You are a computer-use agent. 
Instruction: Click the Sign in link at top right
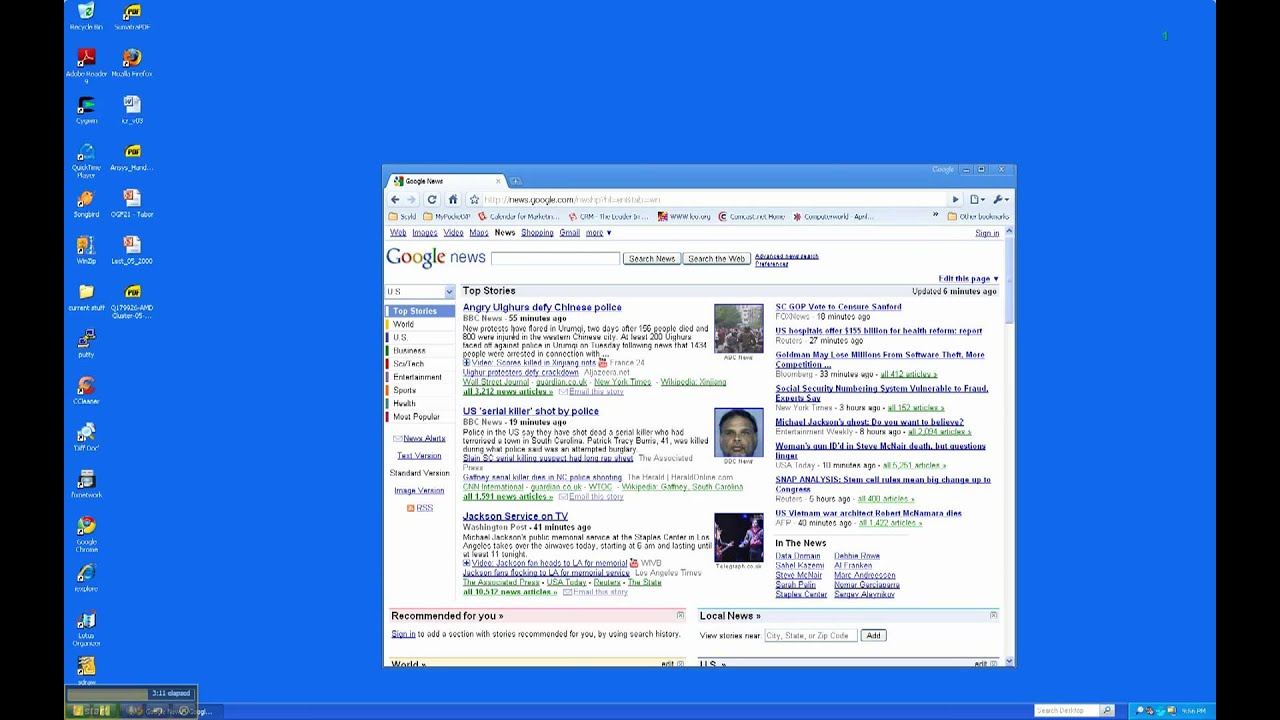pyautogui.click(x=987, y=234)
